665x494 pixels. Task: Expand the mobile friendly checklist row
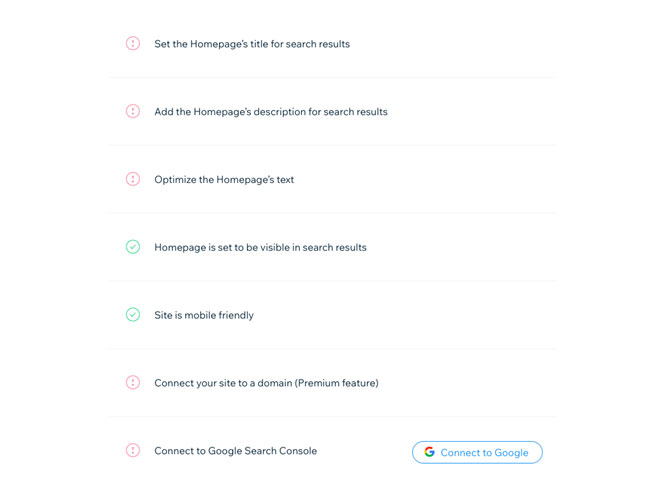[332, 315]
